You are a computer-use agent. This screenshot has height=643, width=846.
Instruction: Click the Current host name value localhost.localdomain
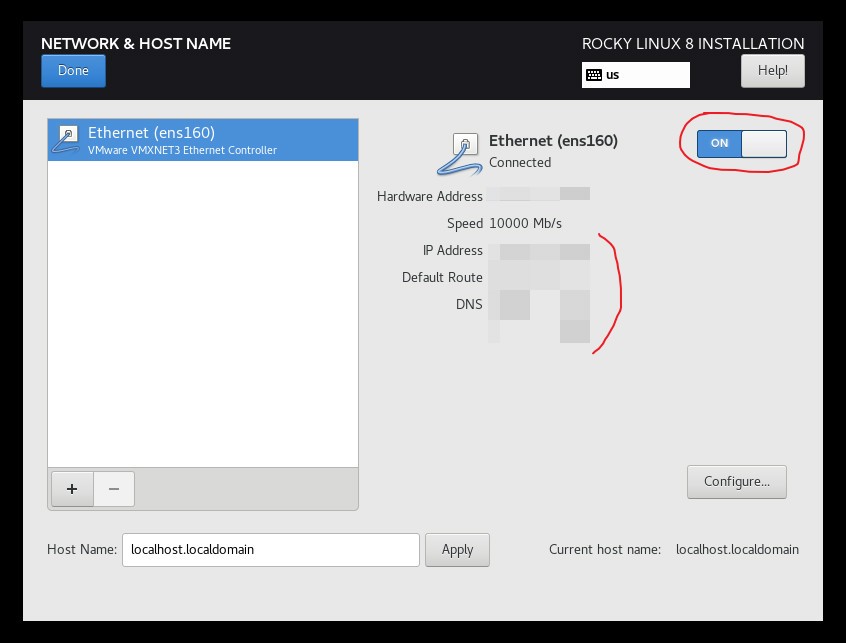(737, 550)
